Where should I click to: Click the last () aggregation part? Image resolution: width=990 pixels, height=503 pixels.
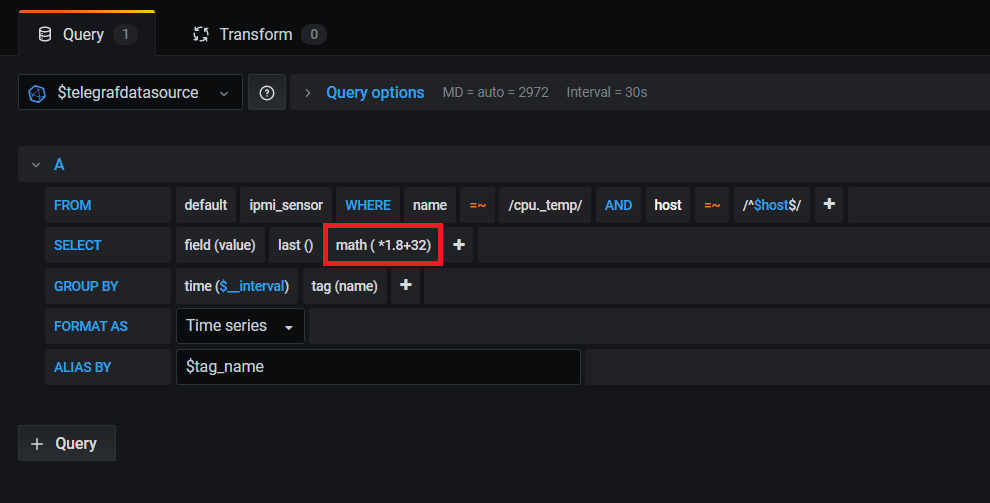295,245
